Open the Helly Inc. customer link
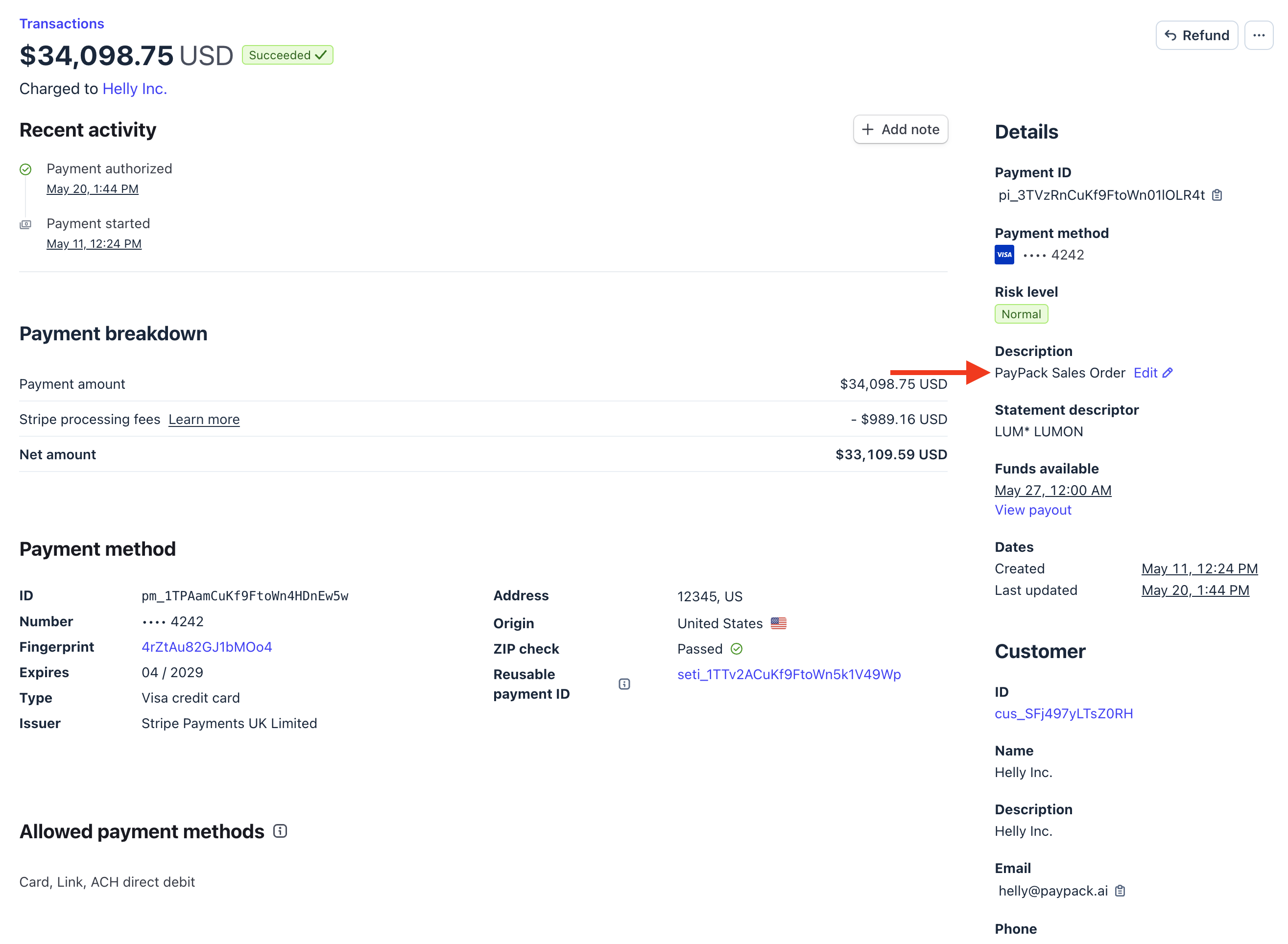1288x944 pixels. [x=135, y=89]
